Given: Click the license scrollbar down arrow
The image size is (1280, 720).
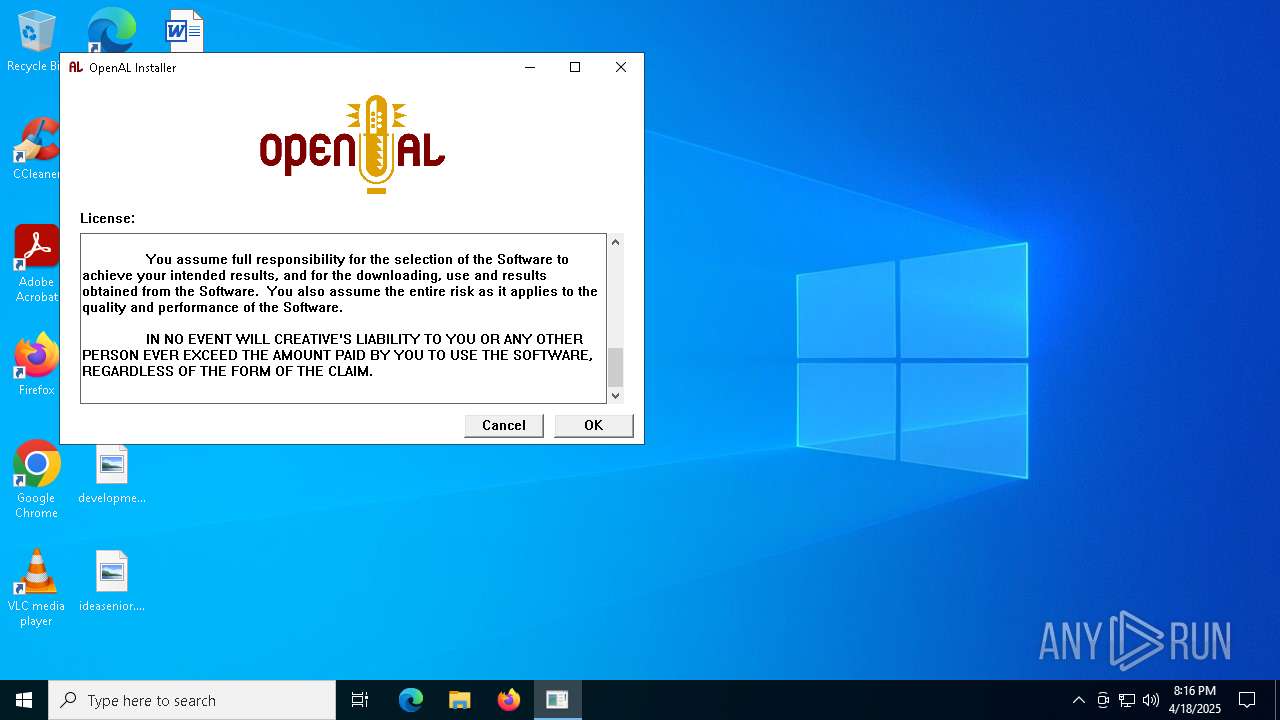Looking at the screenshot, I should [x=616, y=396].
